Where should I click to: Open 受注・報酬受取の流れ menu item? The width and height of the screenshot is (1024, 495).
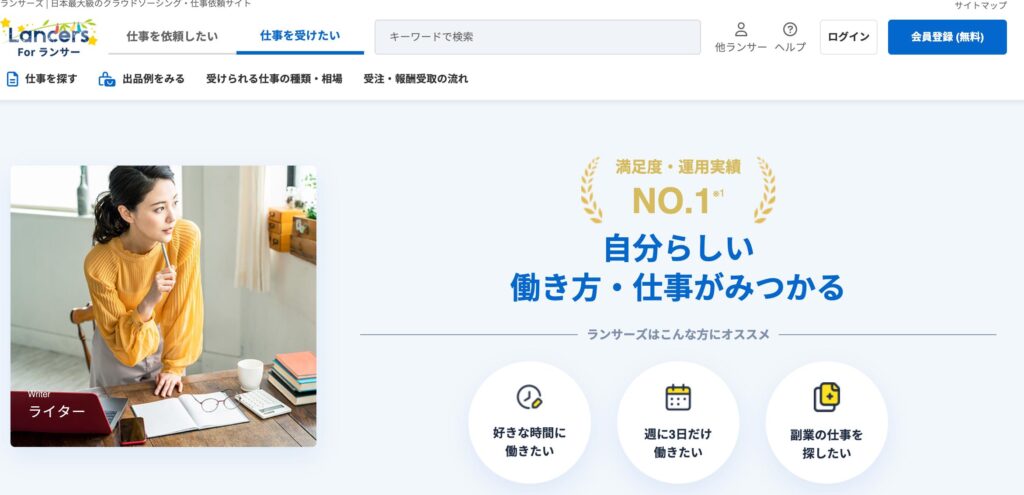(x=416, y=79)
